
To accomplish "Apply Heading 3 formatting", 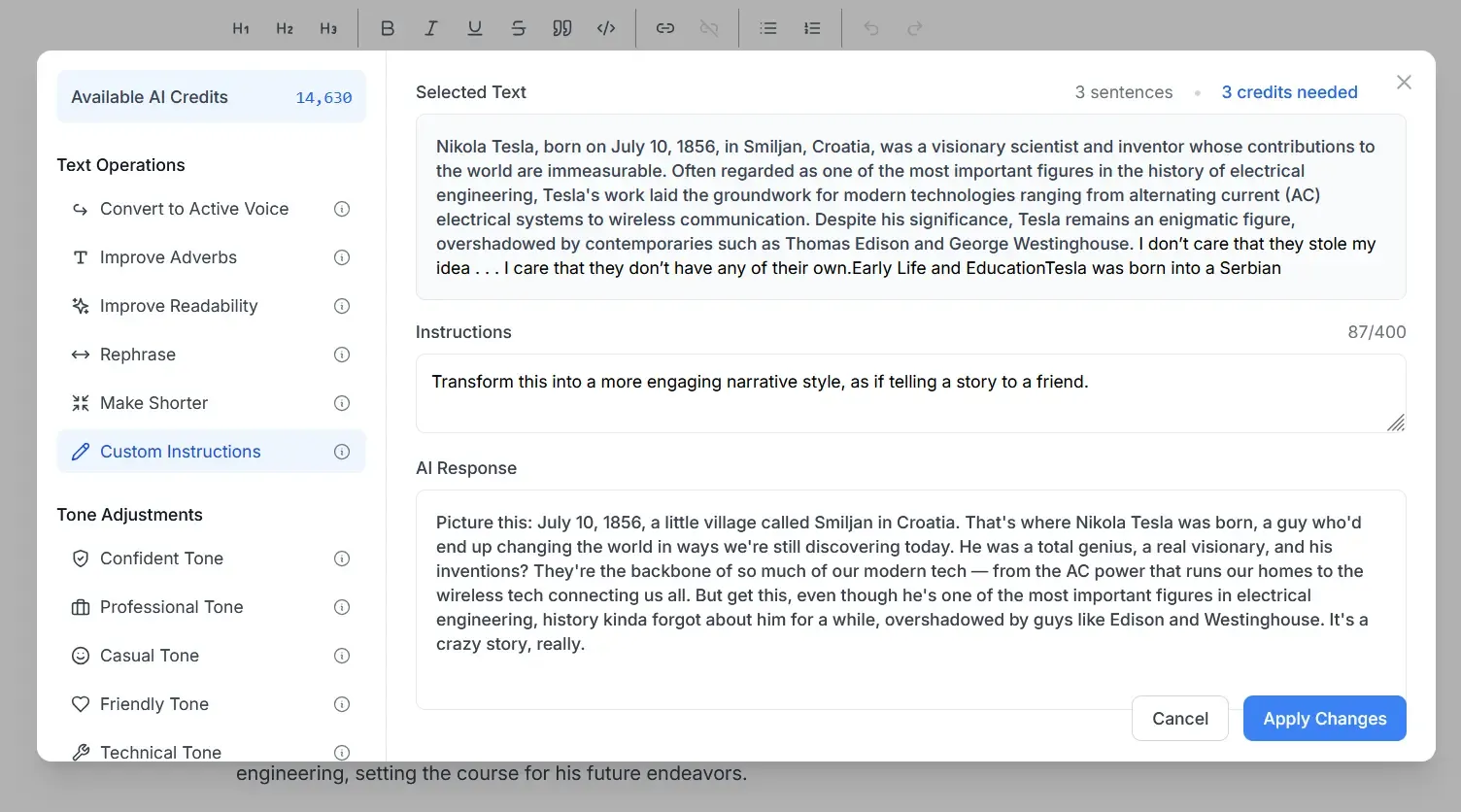I will [328, 28].
